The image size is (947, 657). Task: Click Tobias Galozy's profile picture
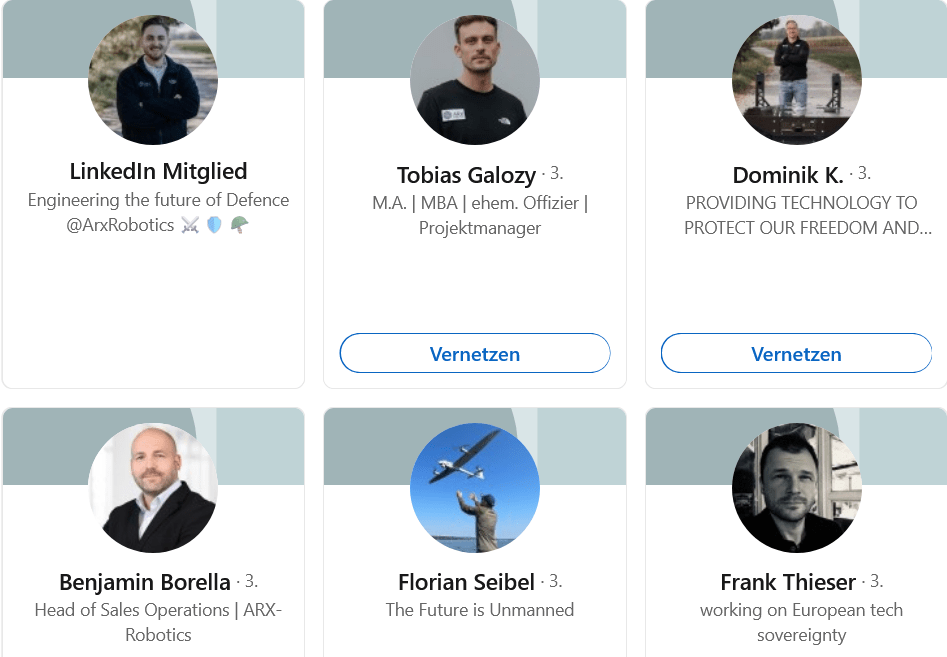(x=475, y=80)
